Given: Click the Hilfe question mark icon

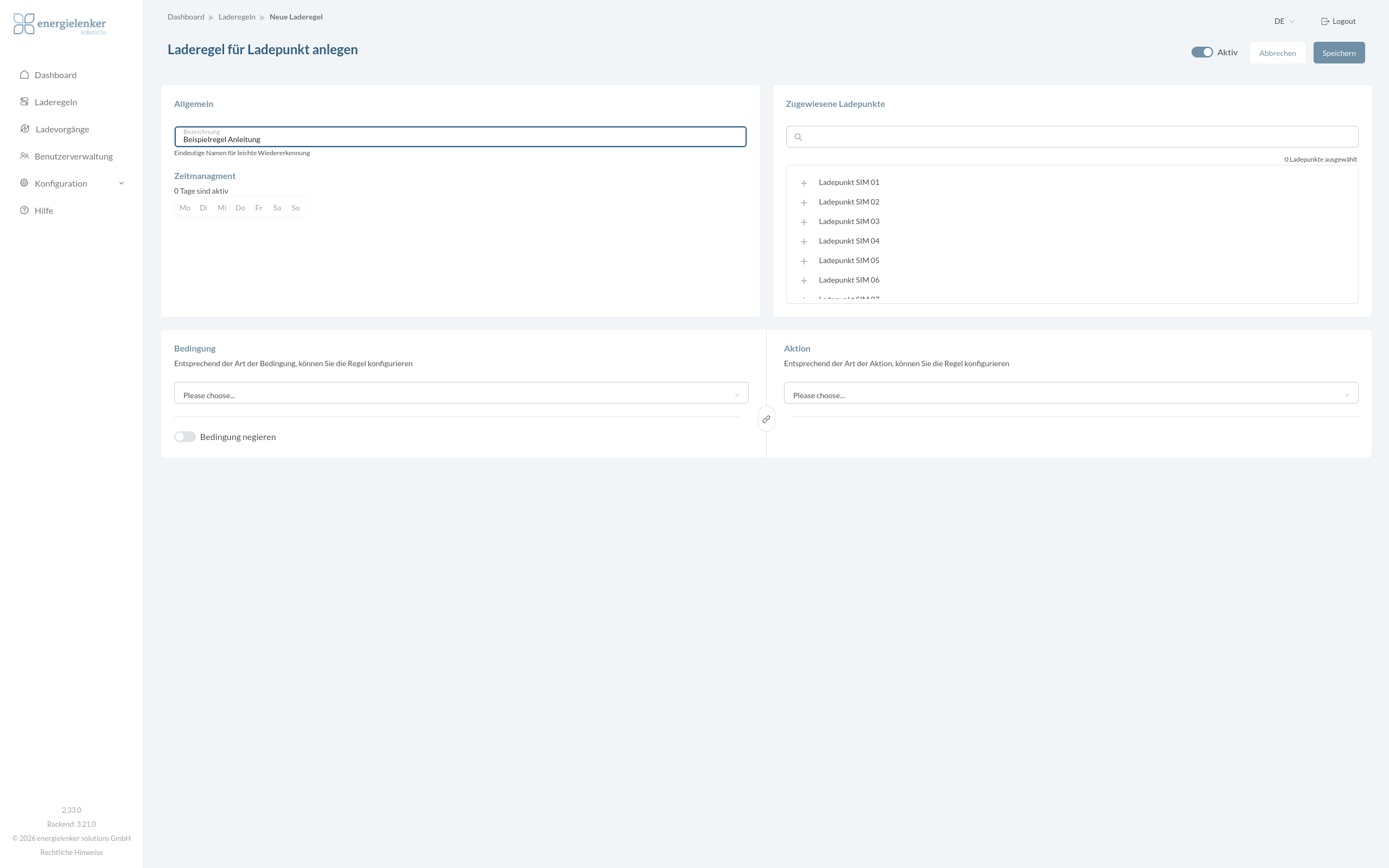Looking at the screenshot, I should [x=24, y=210].
